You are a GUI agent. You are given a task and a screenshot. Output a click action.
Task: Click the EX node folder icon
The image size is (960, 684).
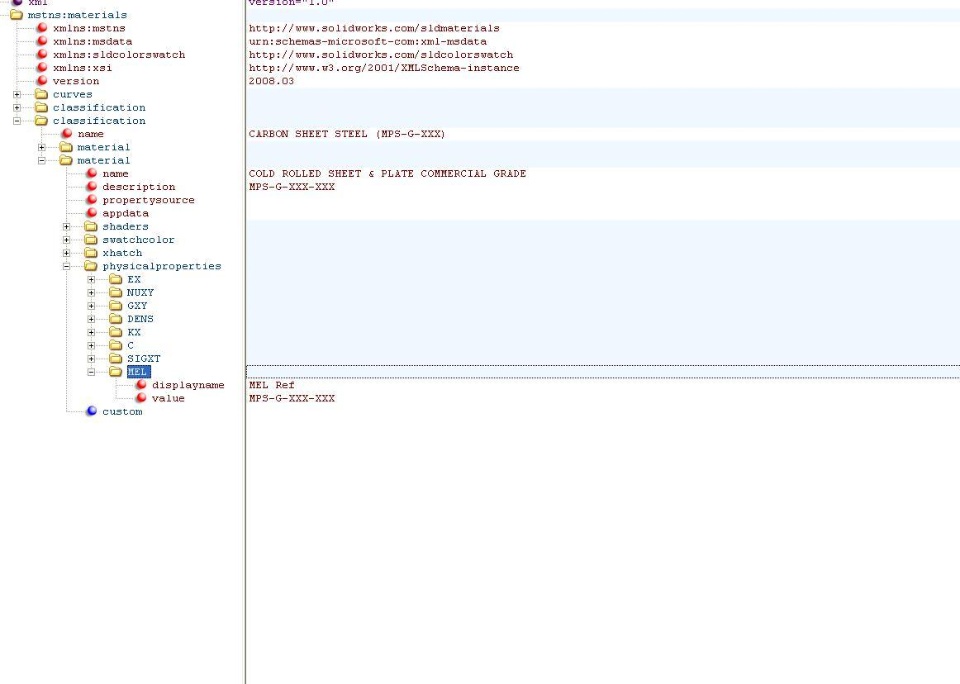(116, 279)
